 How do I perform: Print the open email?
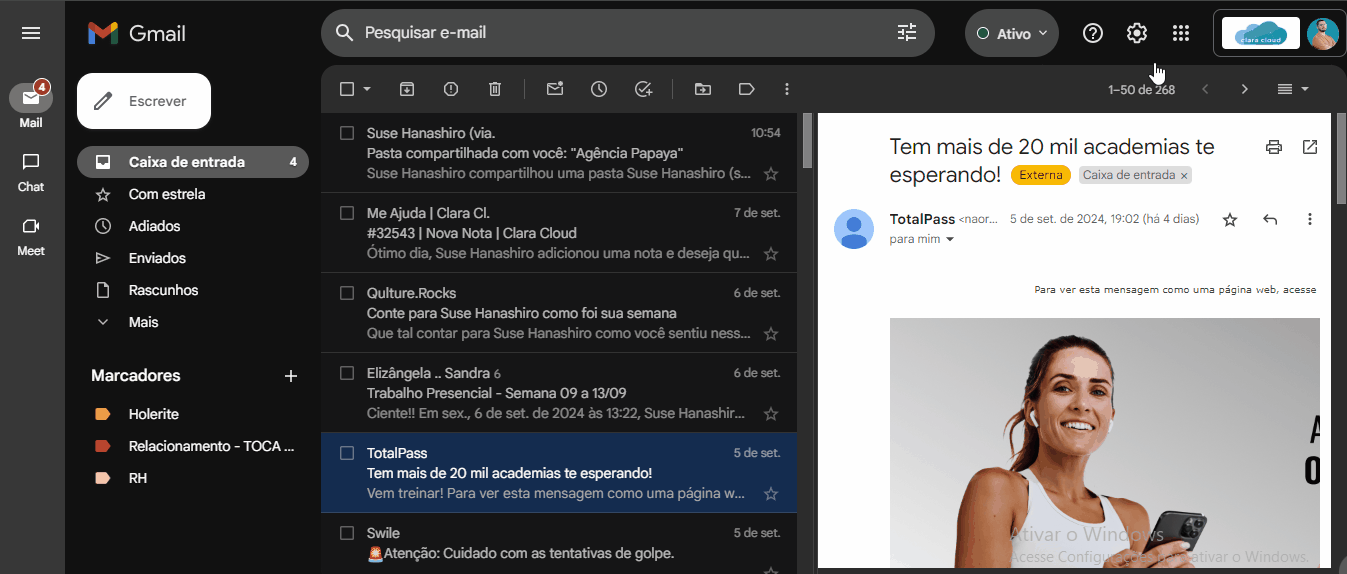click(x=1274, y=147)
